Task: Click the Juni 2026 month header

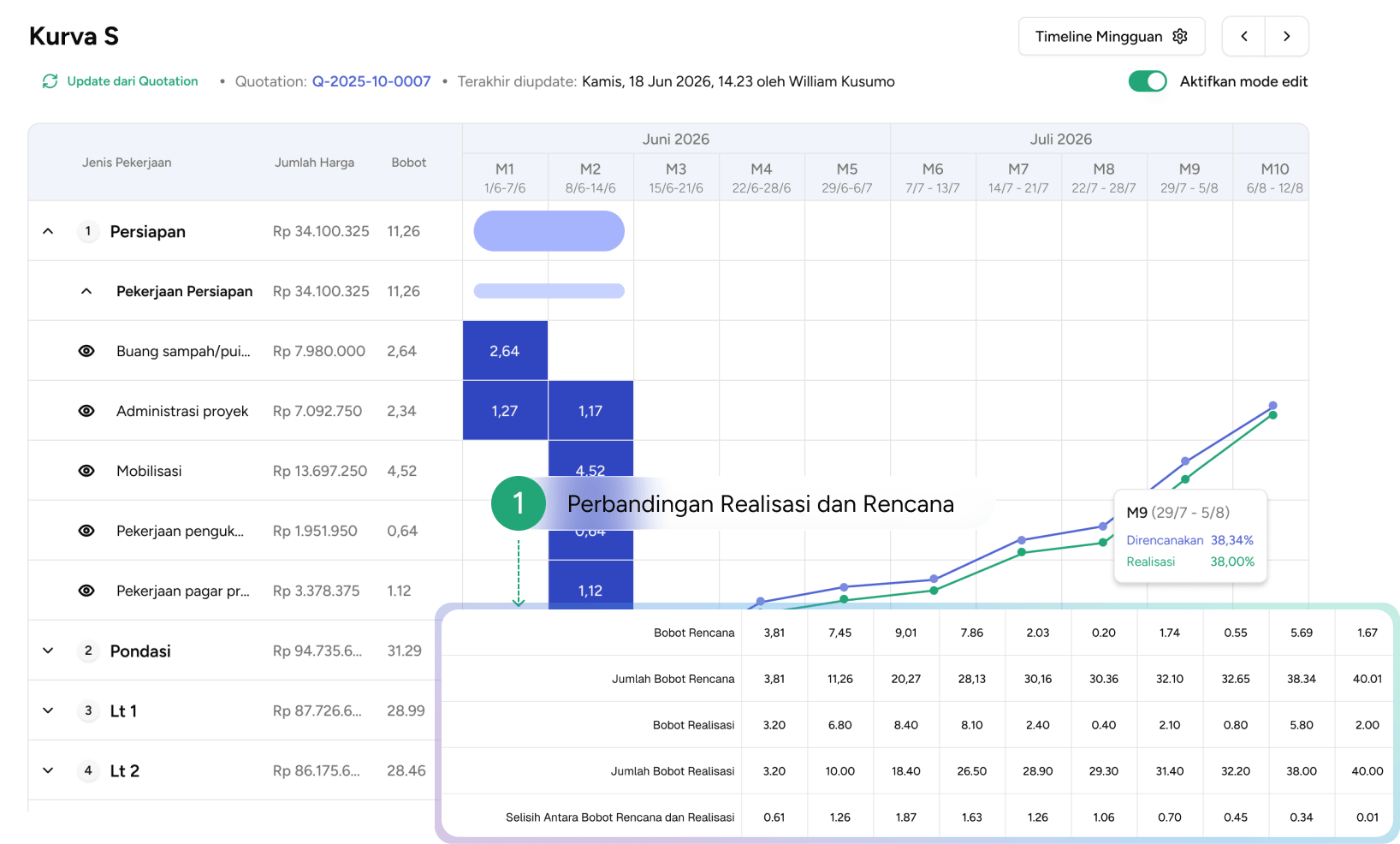Action: coord(676,139)
